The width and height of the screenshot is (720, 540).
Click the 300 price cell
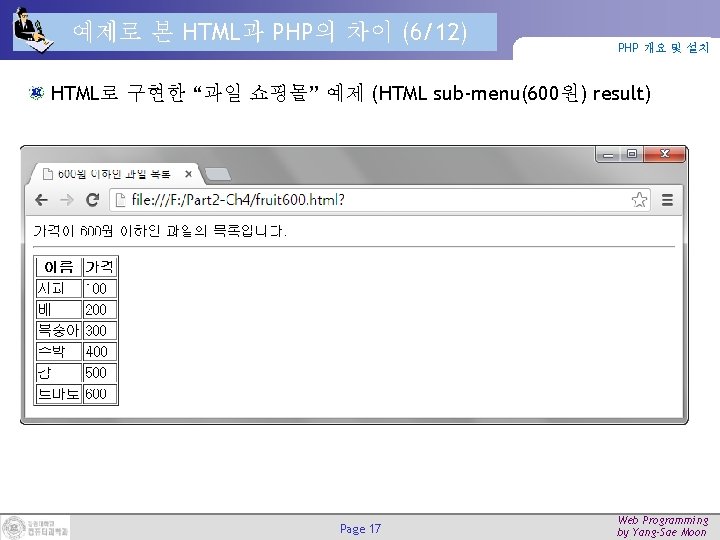100,331
